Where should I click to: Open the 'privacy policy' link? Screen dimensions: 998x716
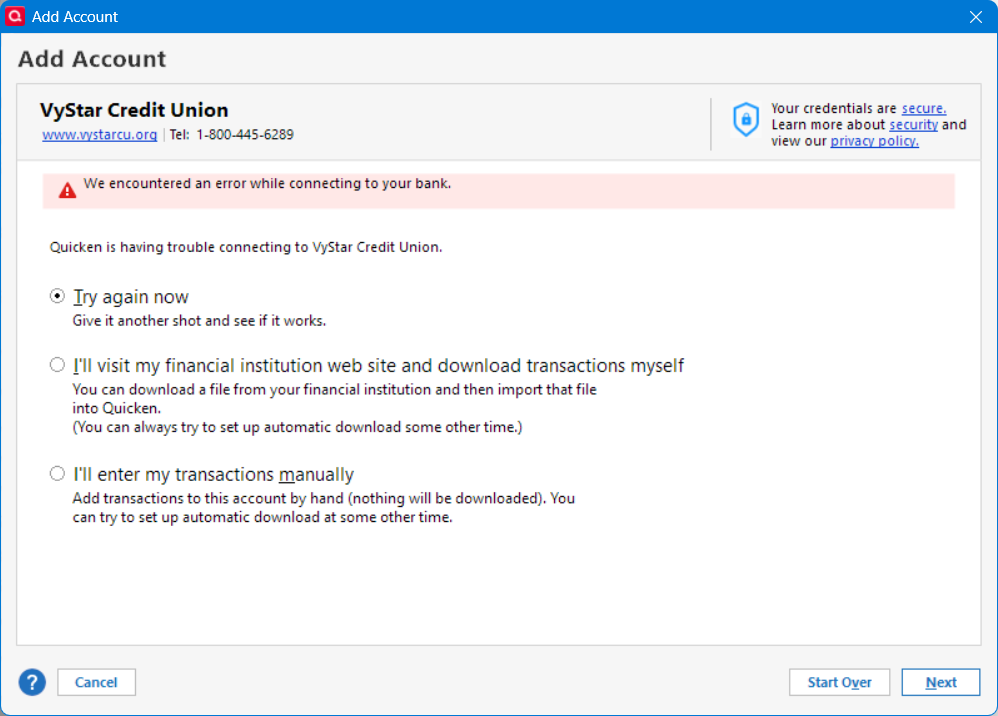click(874, 141)
